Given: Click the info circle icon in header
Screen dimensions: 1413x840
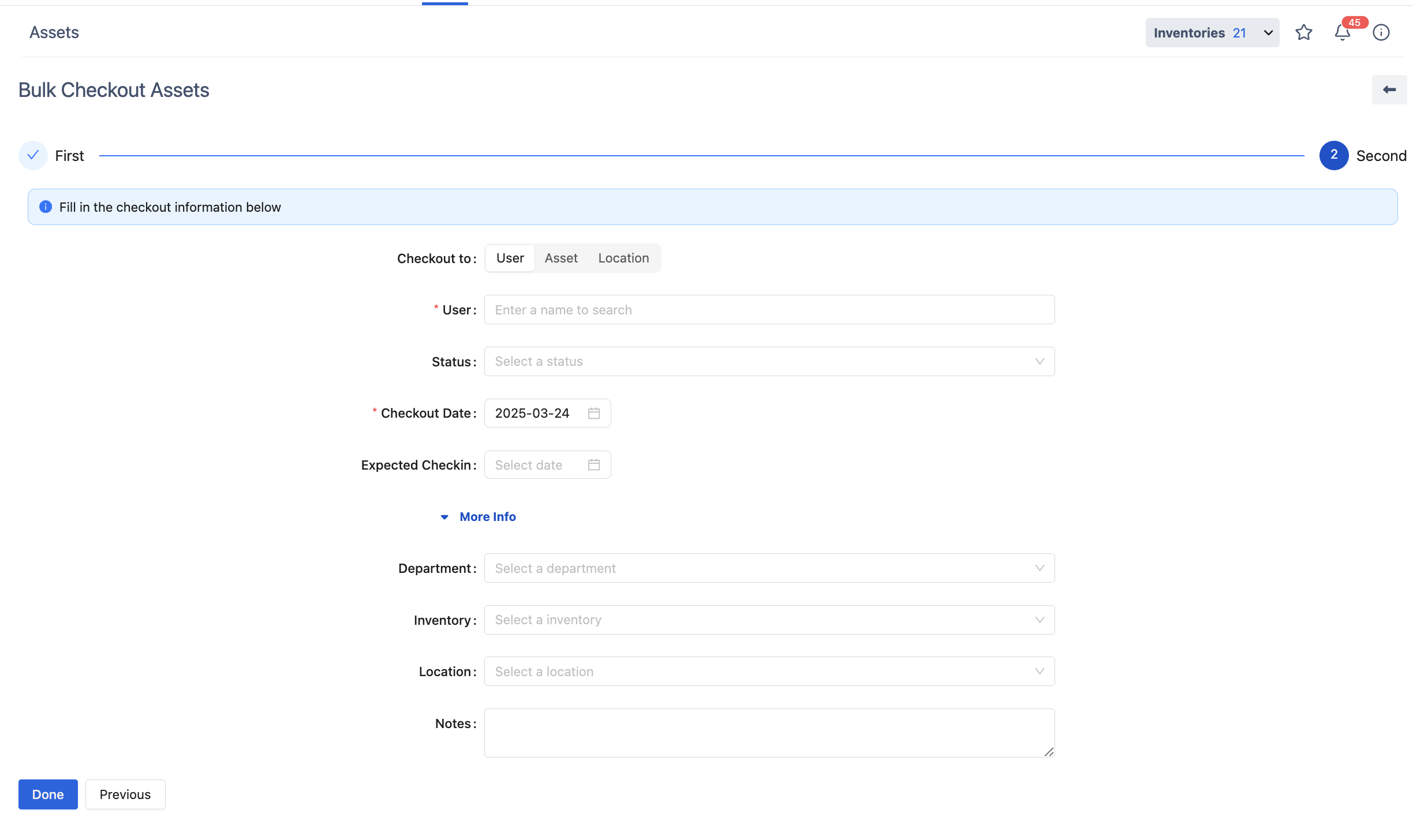Looking at the screenshot, I should (x=1381, y=32).
